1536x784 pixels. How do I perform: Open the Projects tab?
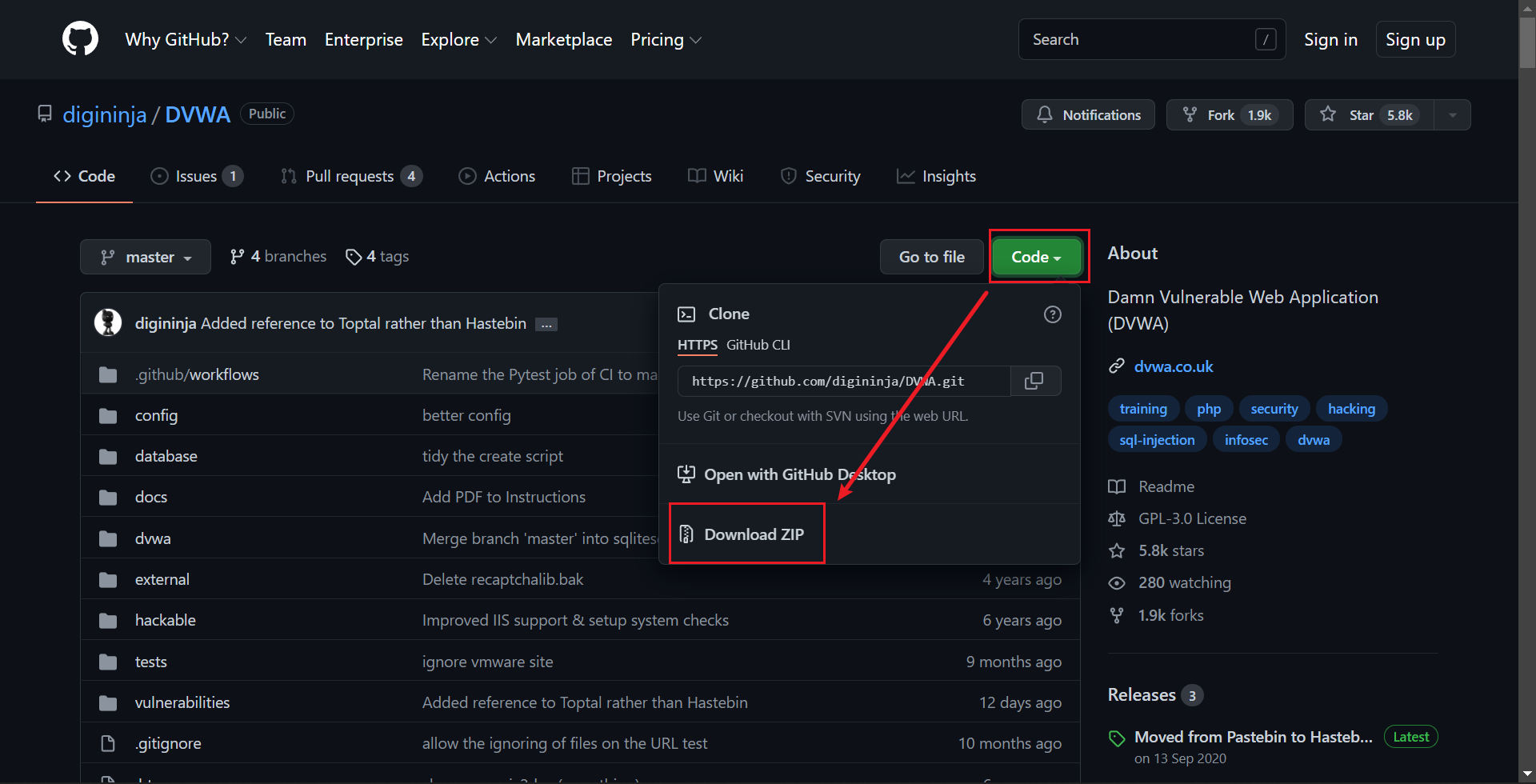[x=612, y=176]
